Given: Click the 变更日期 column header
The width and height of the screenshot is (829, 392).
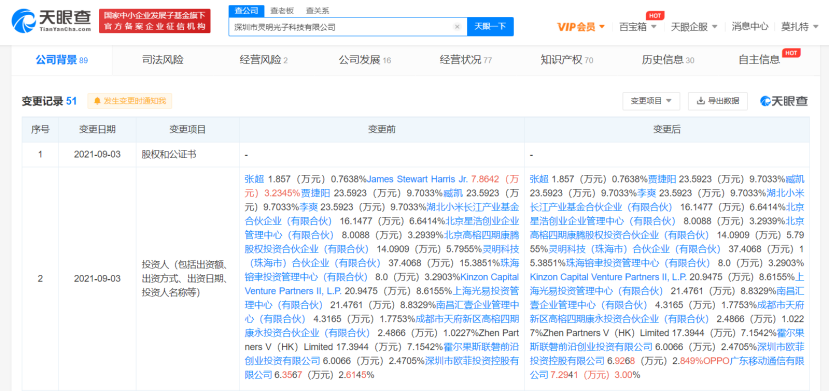Looking at the screenshot, I should click(x=97, y=130).
